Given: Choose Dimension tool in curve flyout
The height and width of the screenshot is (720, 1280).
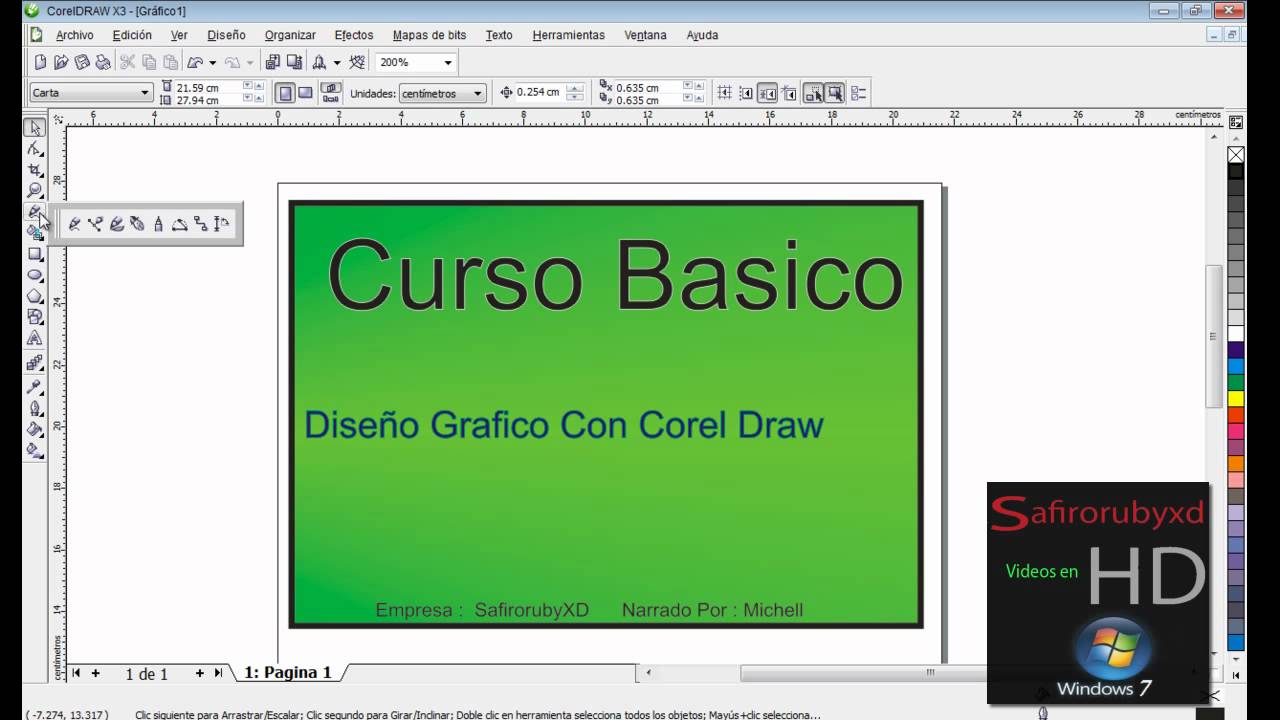Looking at the screenshot, I should tap(222, 224).
